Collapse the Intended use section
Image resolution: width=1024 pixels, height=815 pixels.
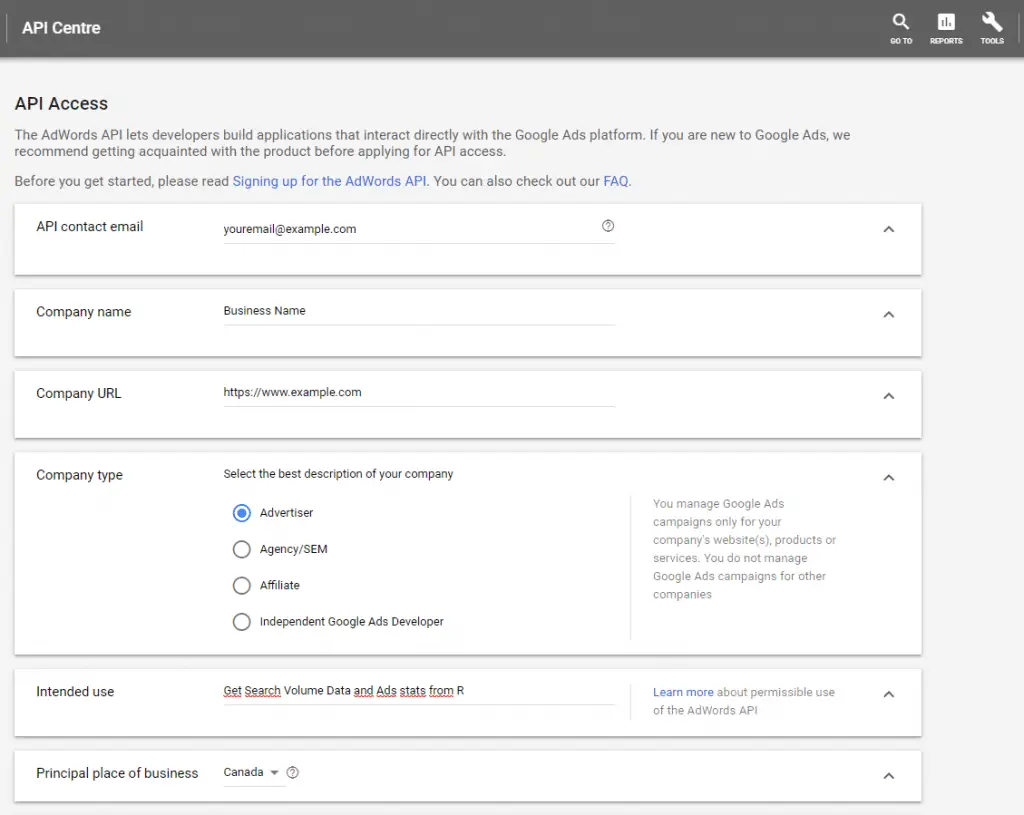[x=889, y=694]
